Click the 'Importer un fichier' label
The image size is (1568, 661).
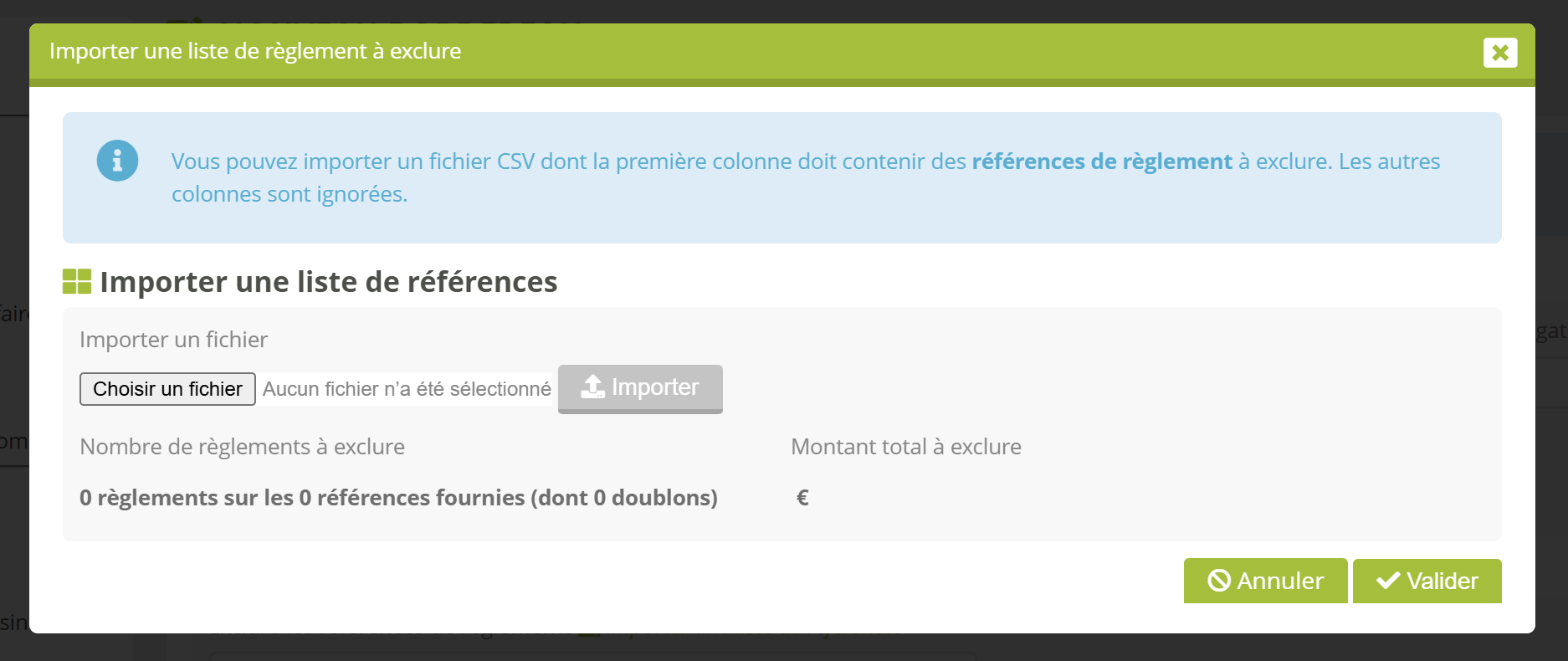coord(173,340)
